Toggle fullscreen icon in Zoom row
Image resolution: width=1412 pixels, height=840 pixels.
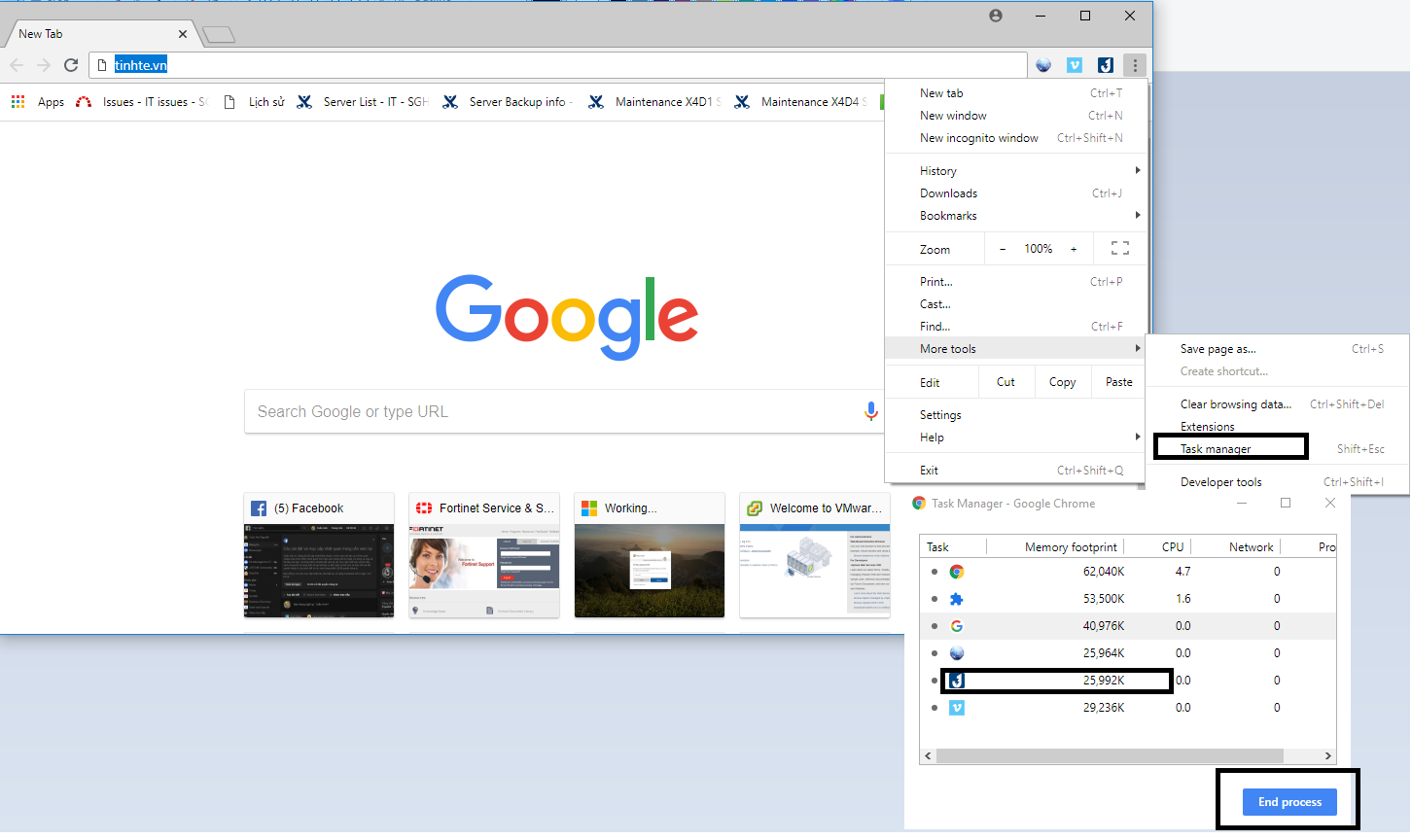pos(1120,248)
